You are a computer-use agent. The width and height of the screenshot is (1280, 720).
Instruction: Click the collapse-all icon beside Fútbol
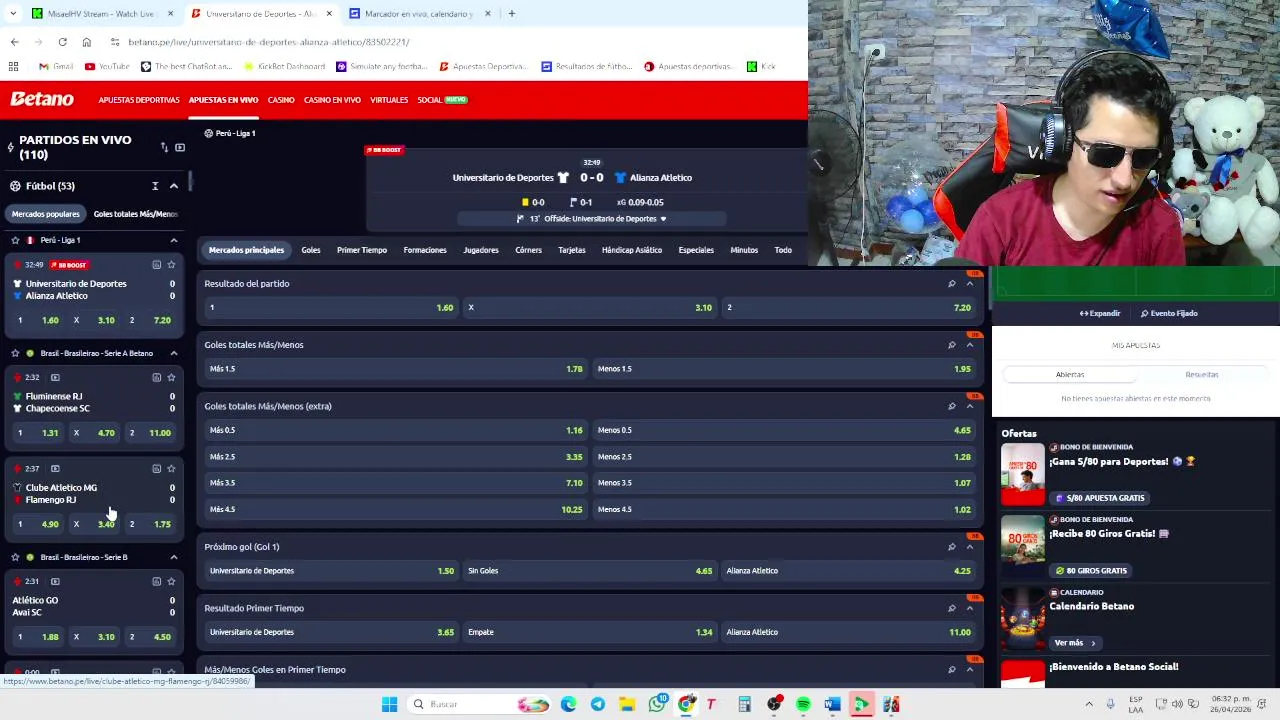pos(155,186)
